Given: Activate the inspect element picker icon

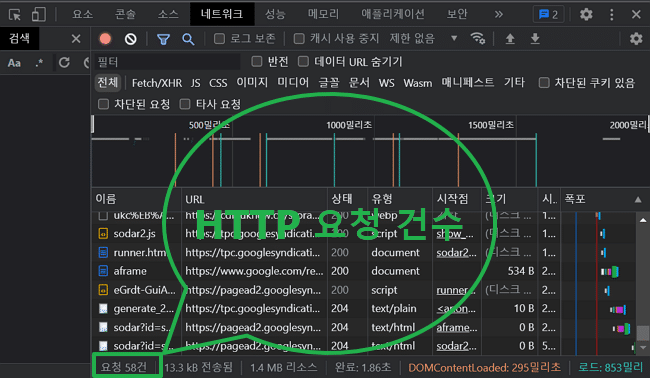Looking at the screenshot, I should [15, 15].
